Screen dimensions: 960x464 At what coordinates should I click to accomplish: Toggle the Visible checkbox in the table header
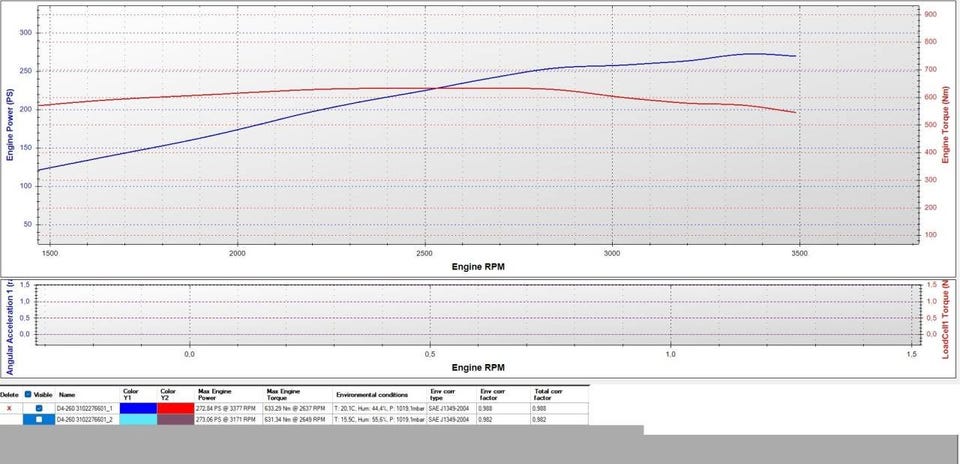[x=28, y=395]
